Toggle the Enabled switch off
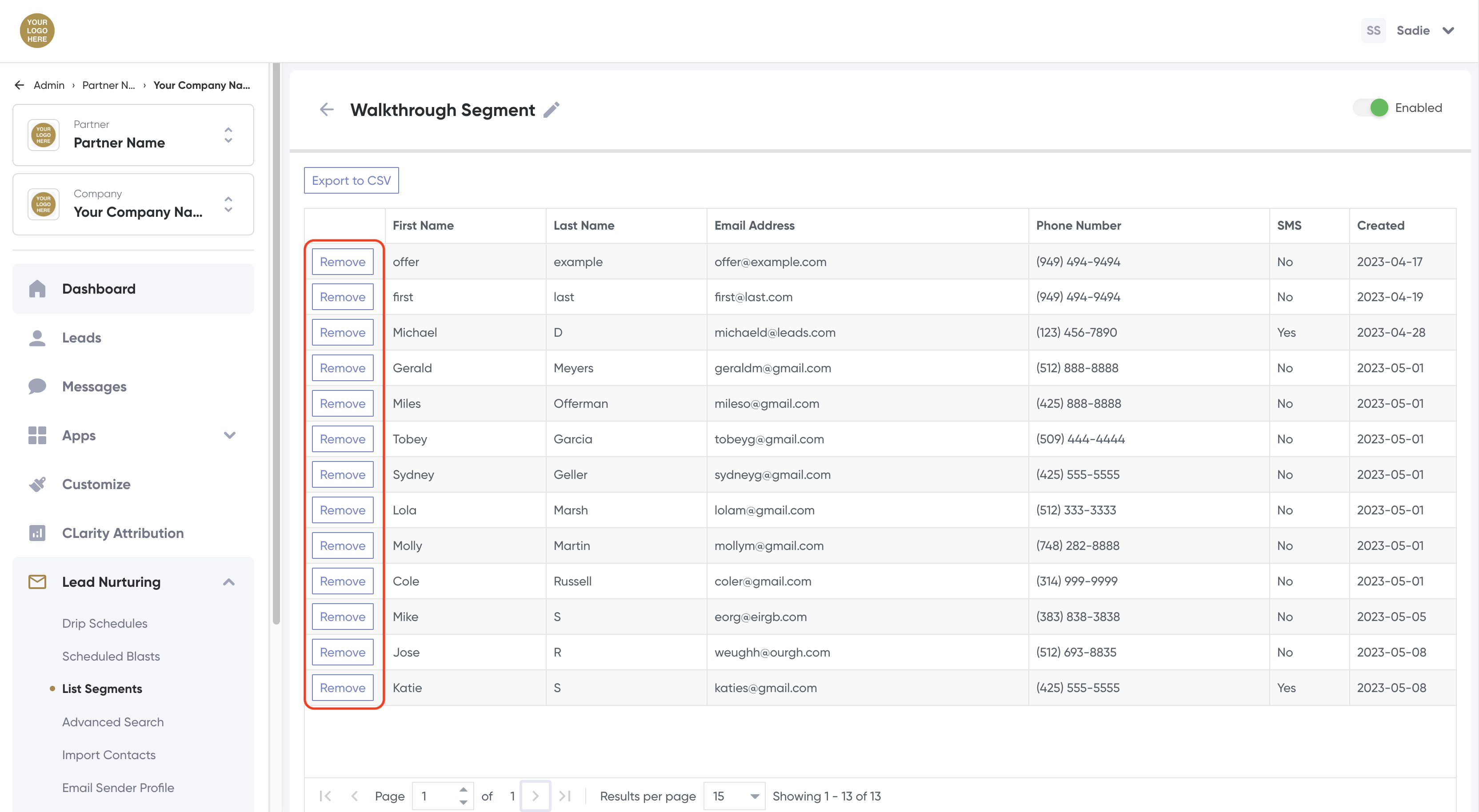The width and height of the screenshot is (1479, 812). coord(1371,108)
